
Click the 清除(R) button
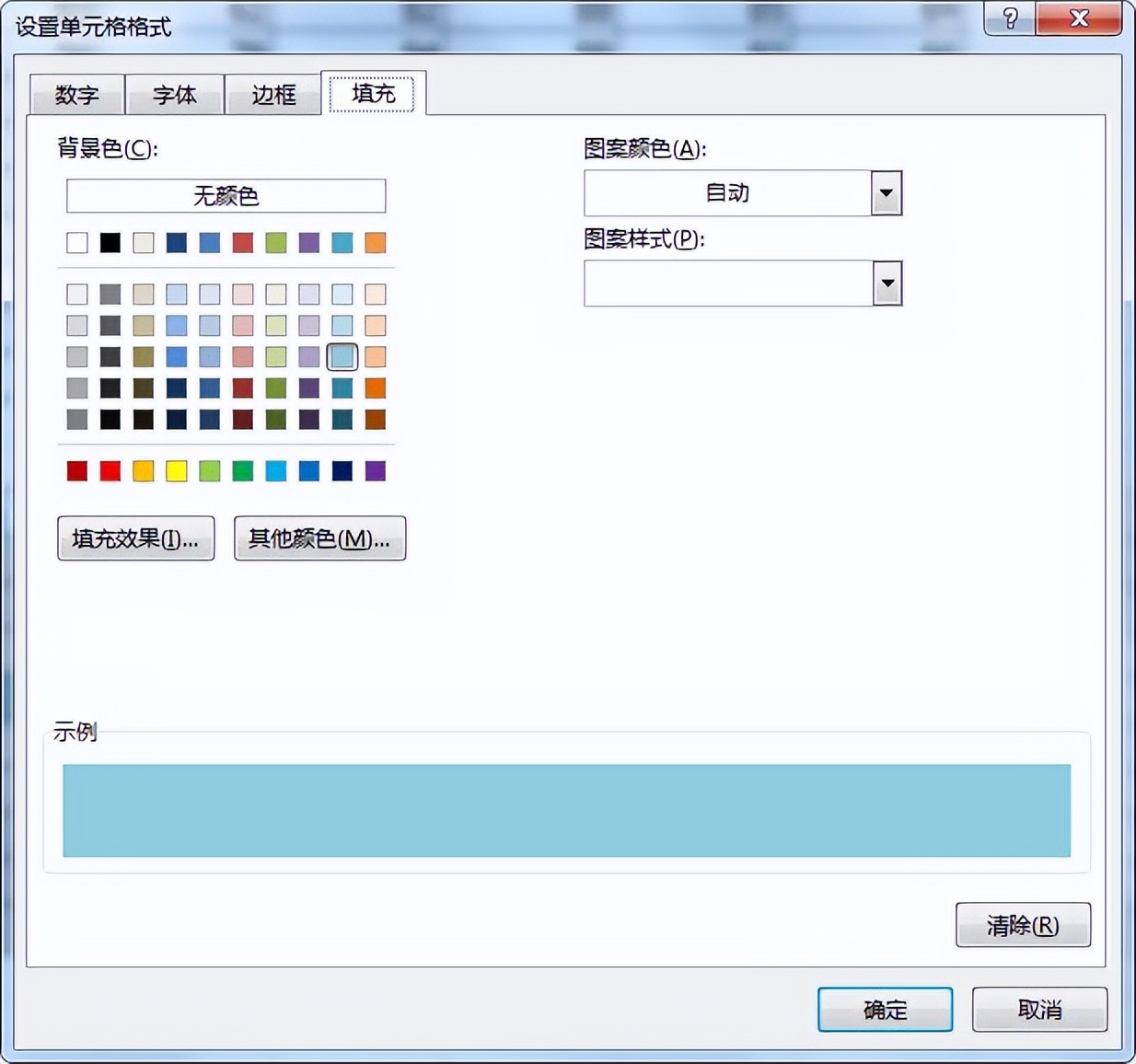coord(1023,925)
